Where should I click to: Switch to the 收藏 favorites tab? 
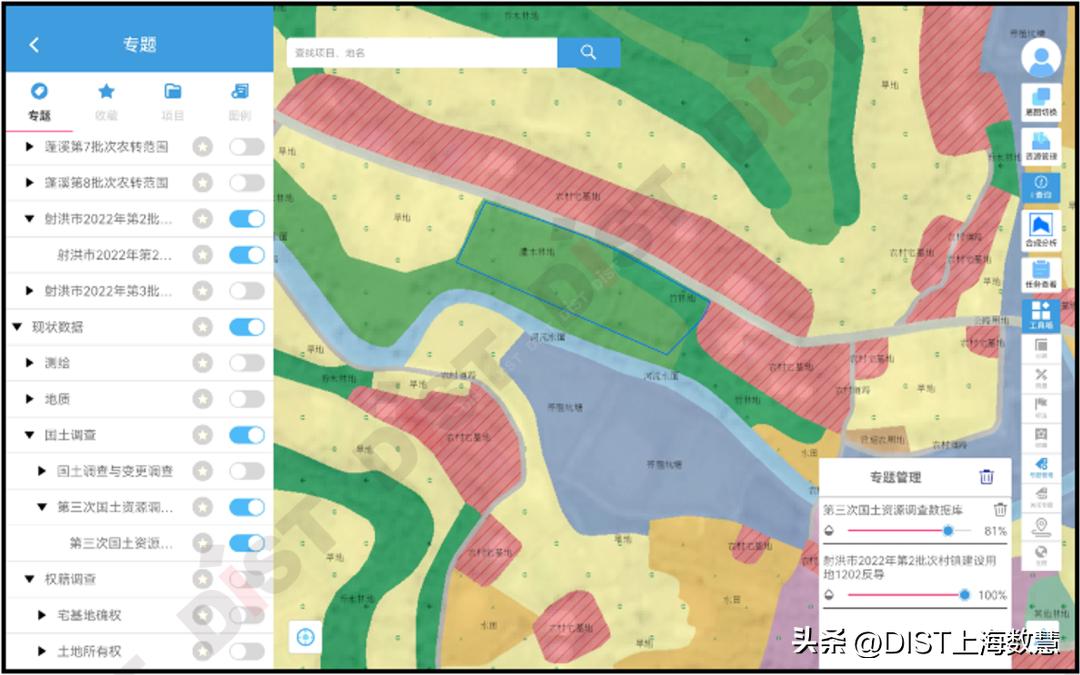pyautogui.click(x=106, y=101)
